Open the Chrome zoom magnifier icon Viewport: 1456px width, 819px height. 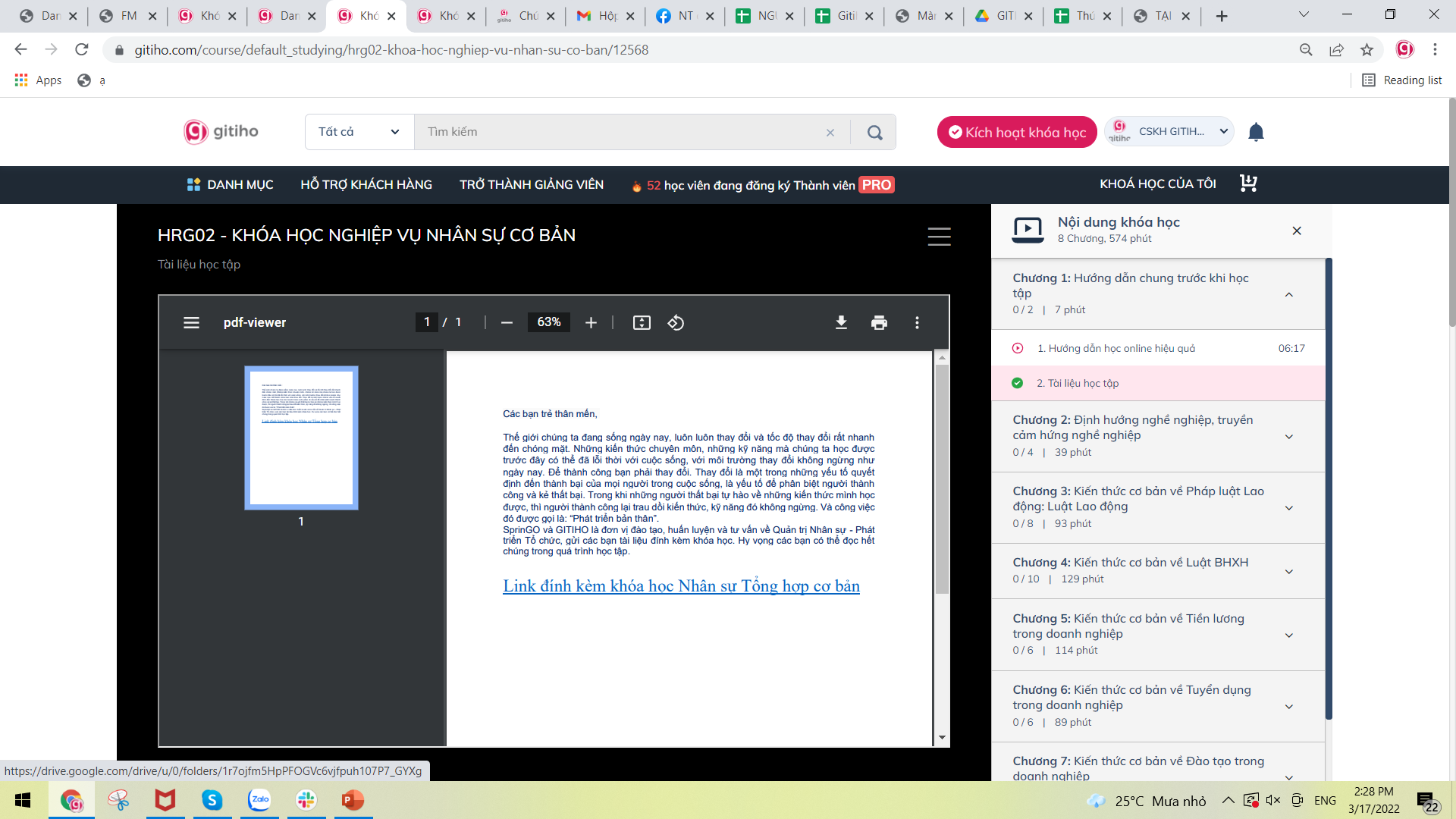click(x=1306, y=50)
